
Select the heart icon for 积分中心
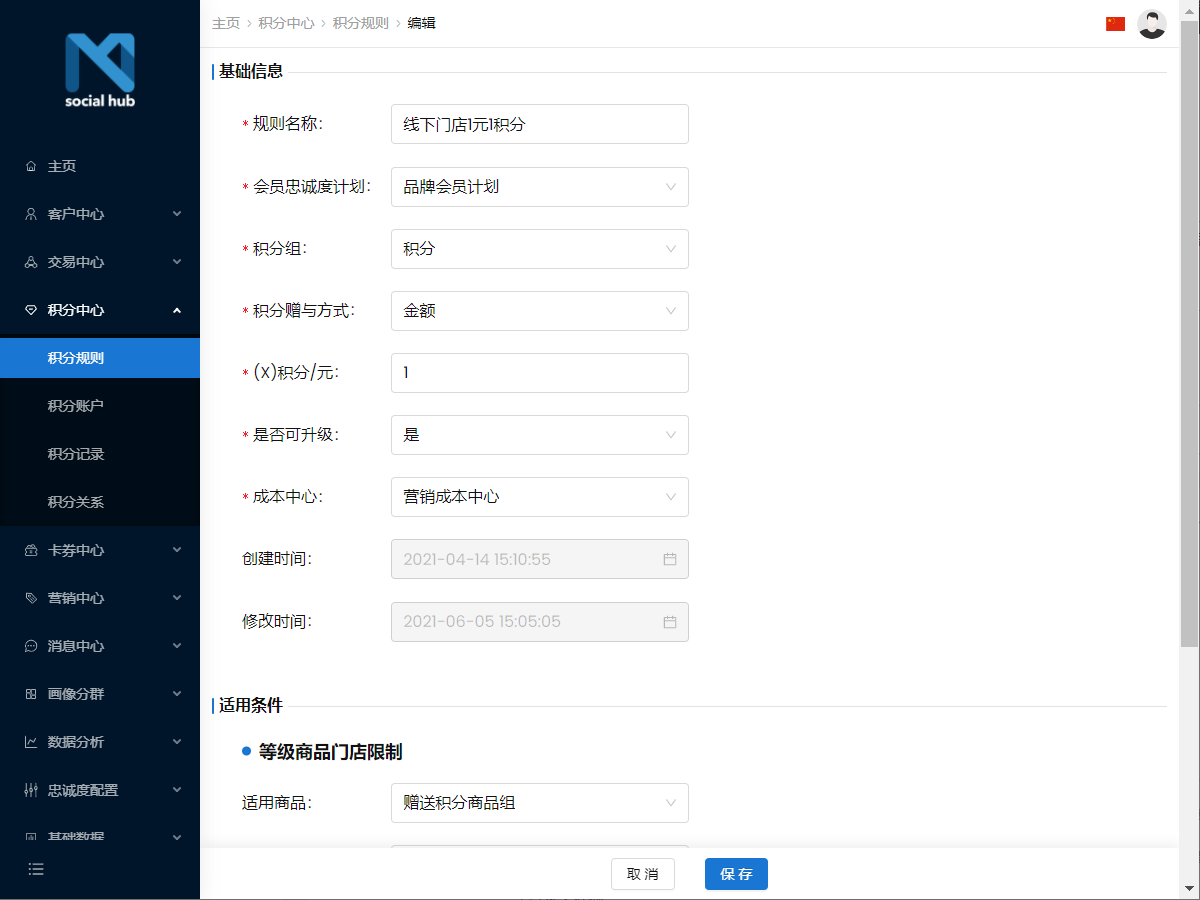(32, 310)
